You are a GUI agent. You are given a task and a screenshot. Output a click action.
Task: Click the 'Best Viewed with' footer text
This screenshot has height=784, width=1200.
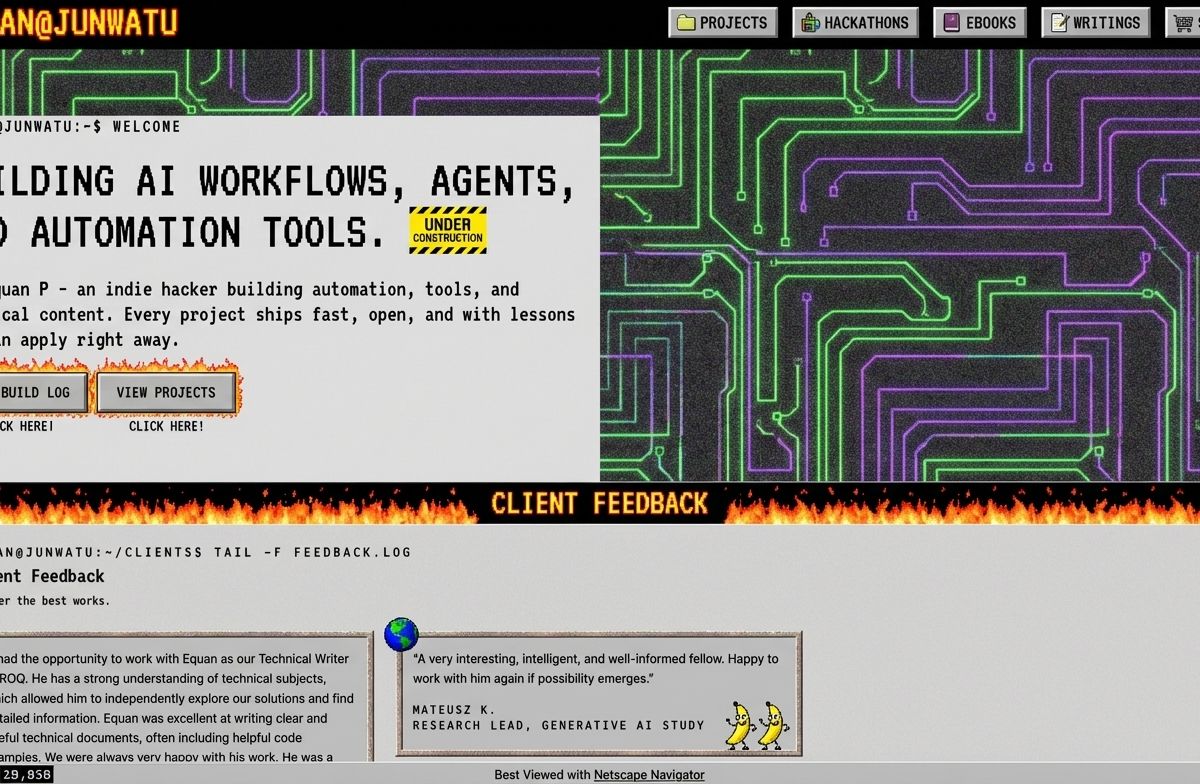[x=542, y=775]
